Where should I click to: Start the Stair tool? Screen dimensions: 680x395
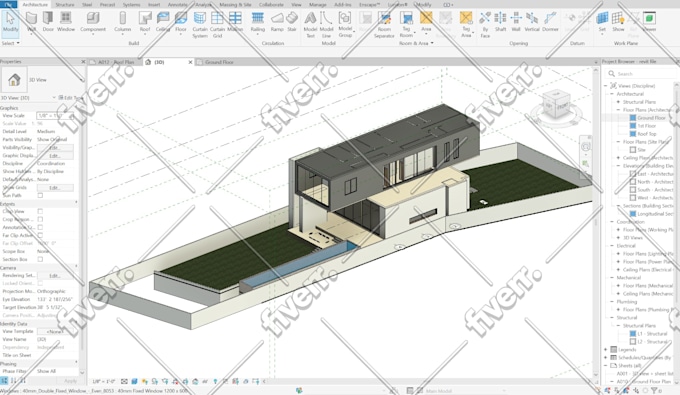(292, 22)
